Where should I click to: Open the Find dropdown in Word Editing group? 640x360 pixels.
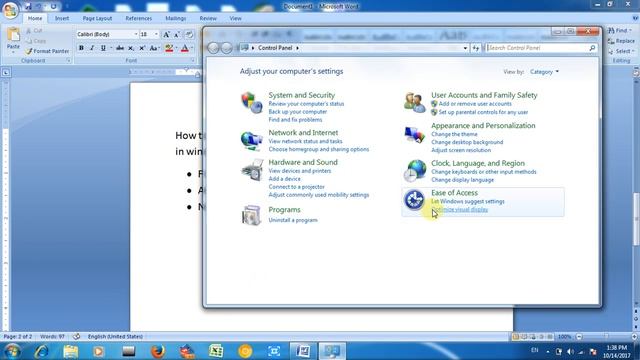tap(620, 31)
